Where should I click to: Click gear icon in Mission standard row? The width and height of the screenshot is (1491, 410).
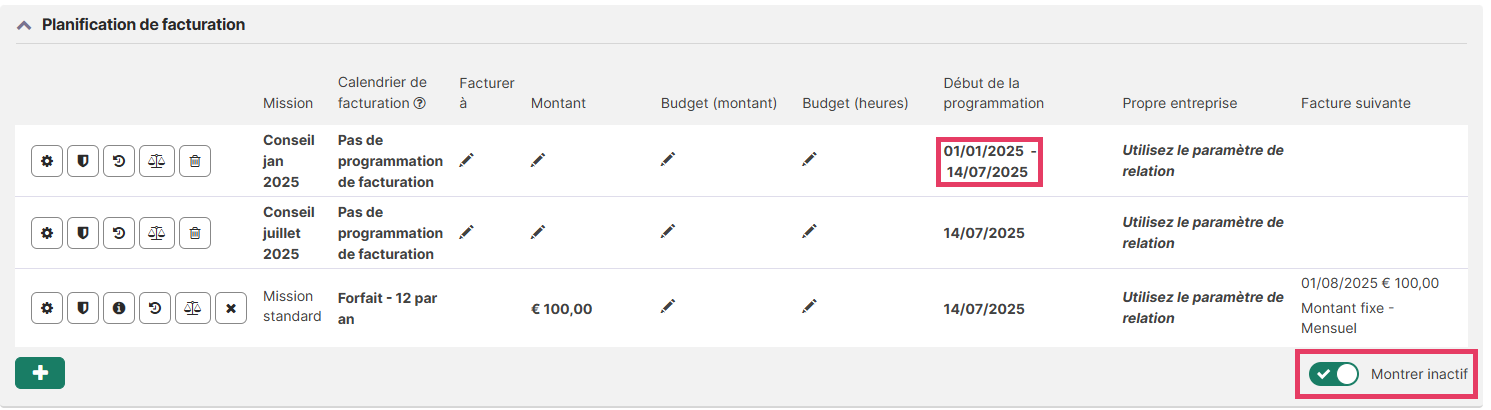[x=47, y=309]
